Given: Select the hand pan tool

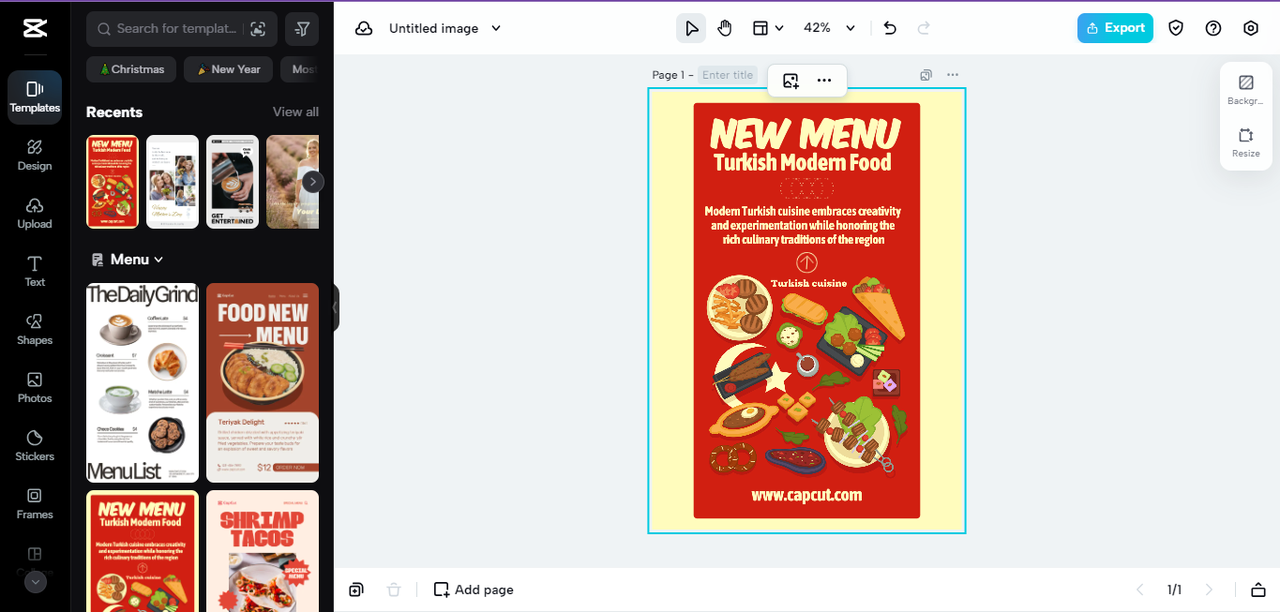Looking at the screenshot, I should pos(725,28).
